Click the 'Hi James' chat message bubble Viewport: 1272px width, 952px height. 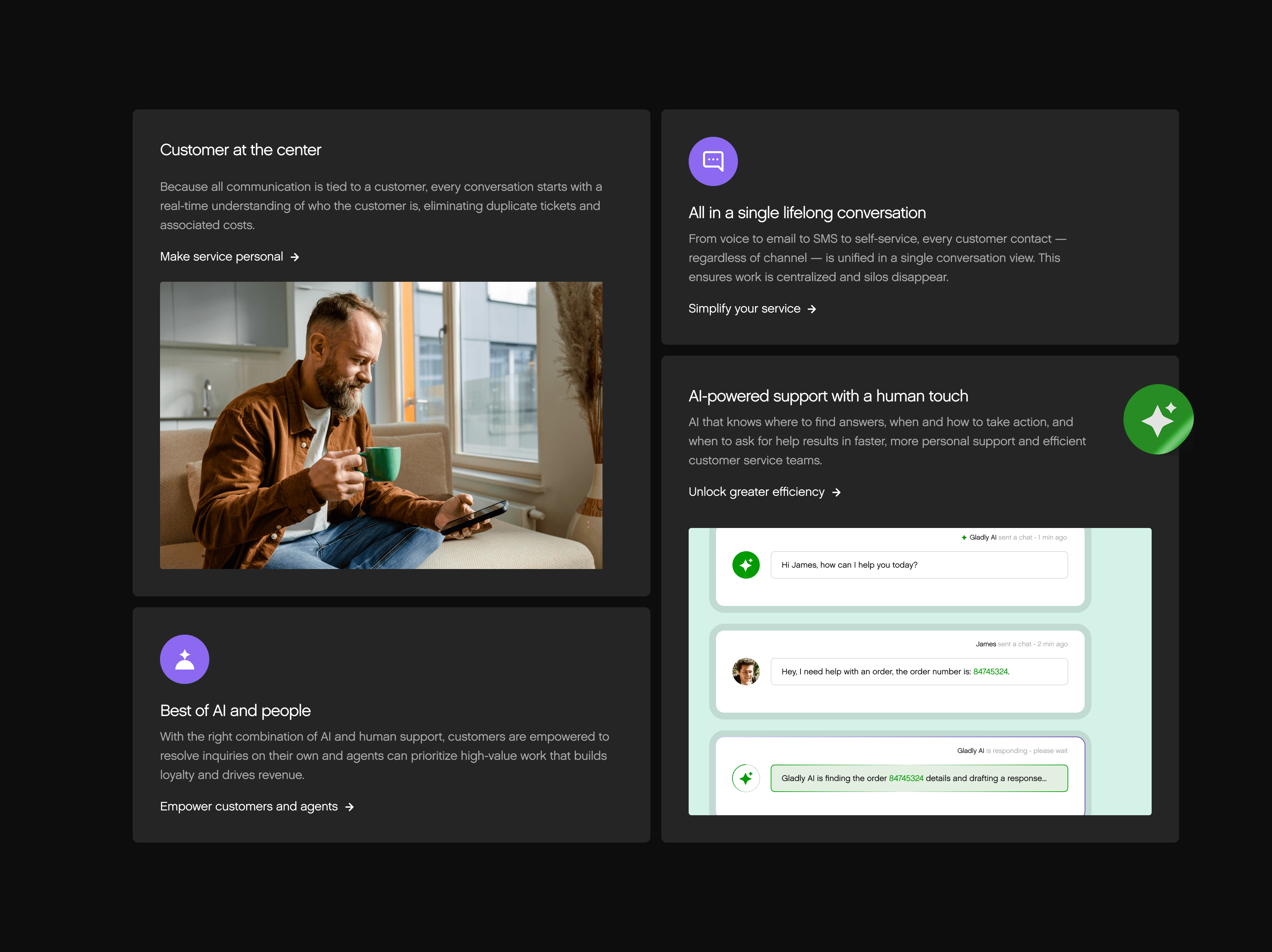pyautogui.click(x=918, y=565)
